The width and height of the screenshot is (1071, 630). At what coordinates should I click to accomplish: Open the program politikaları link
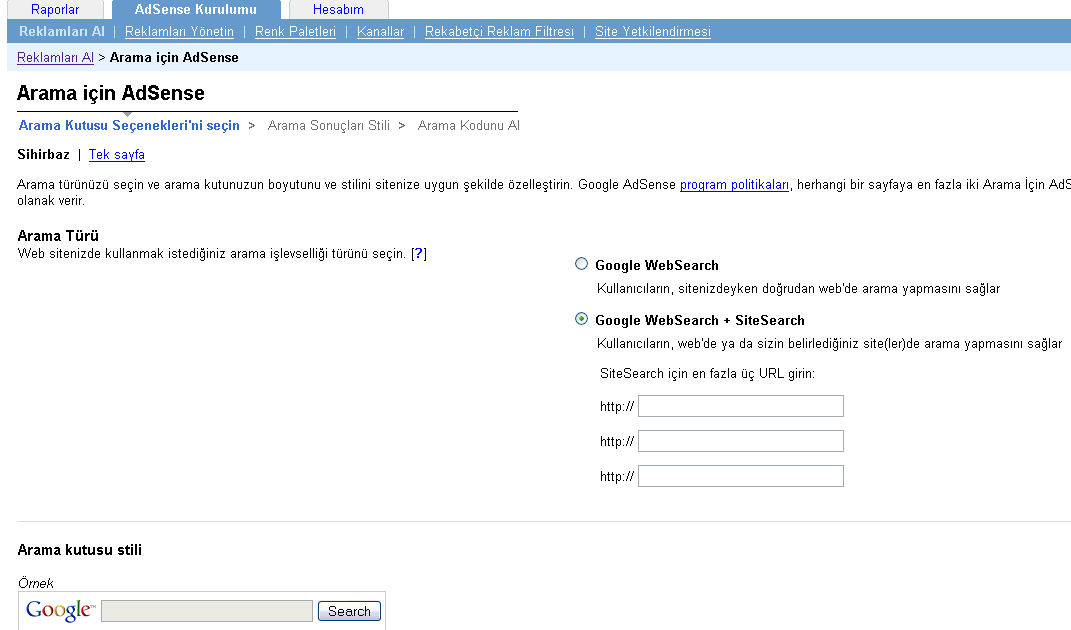point(734,184)
